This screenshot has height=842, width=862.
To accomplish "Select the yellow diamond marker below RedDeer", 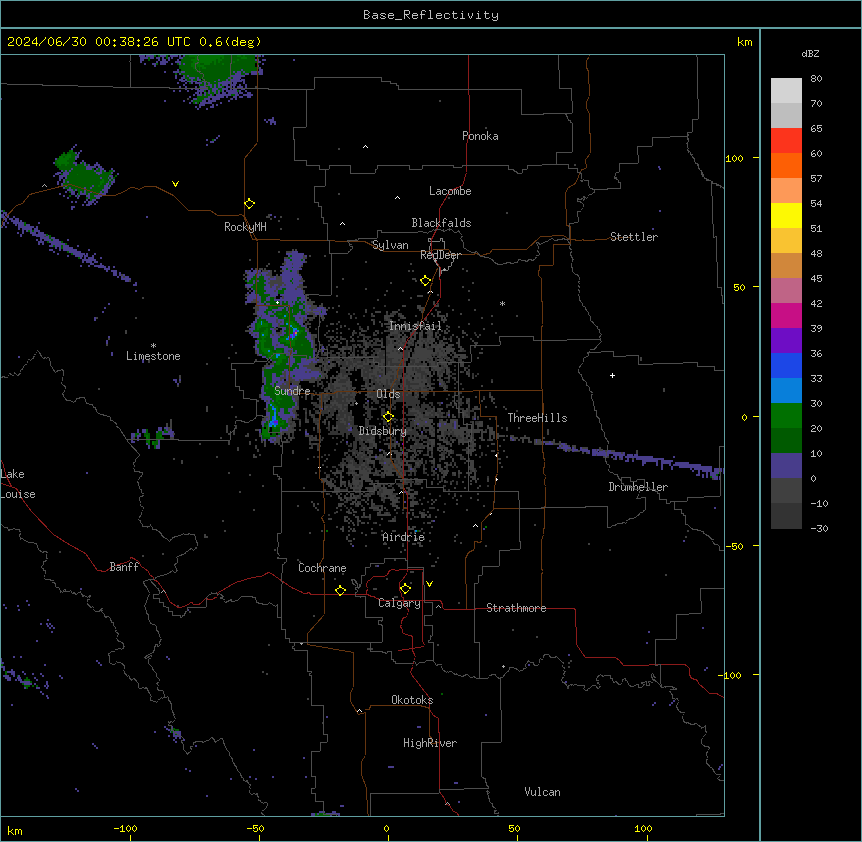I will click(426, 281).
